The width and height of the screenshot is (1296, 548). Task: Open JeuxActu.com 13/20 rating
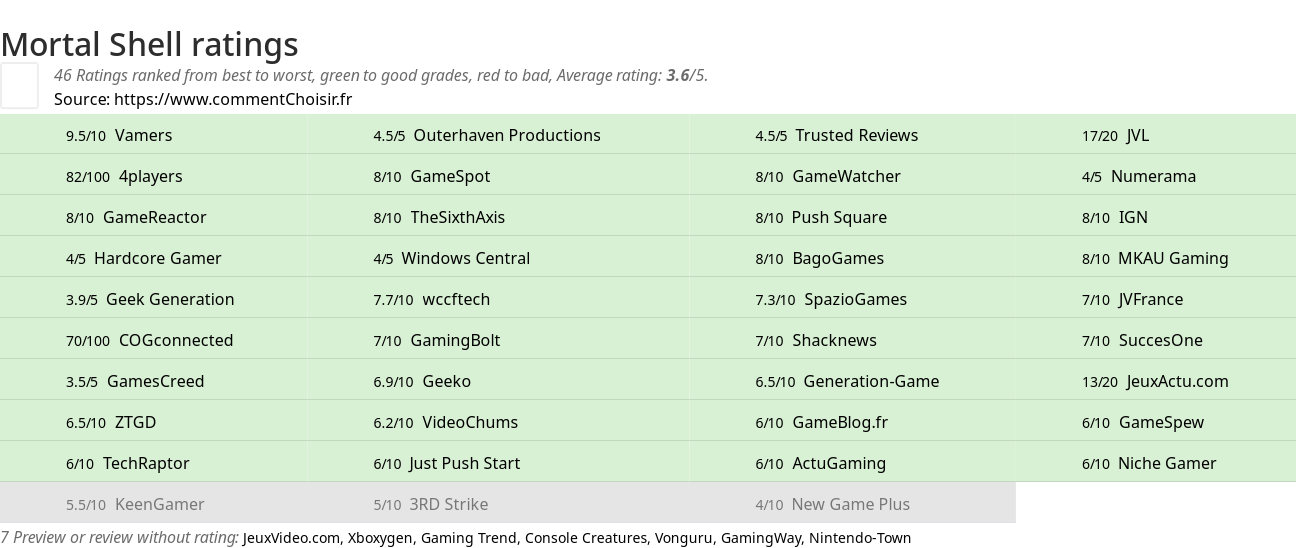point(1155,381)
